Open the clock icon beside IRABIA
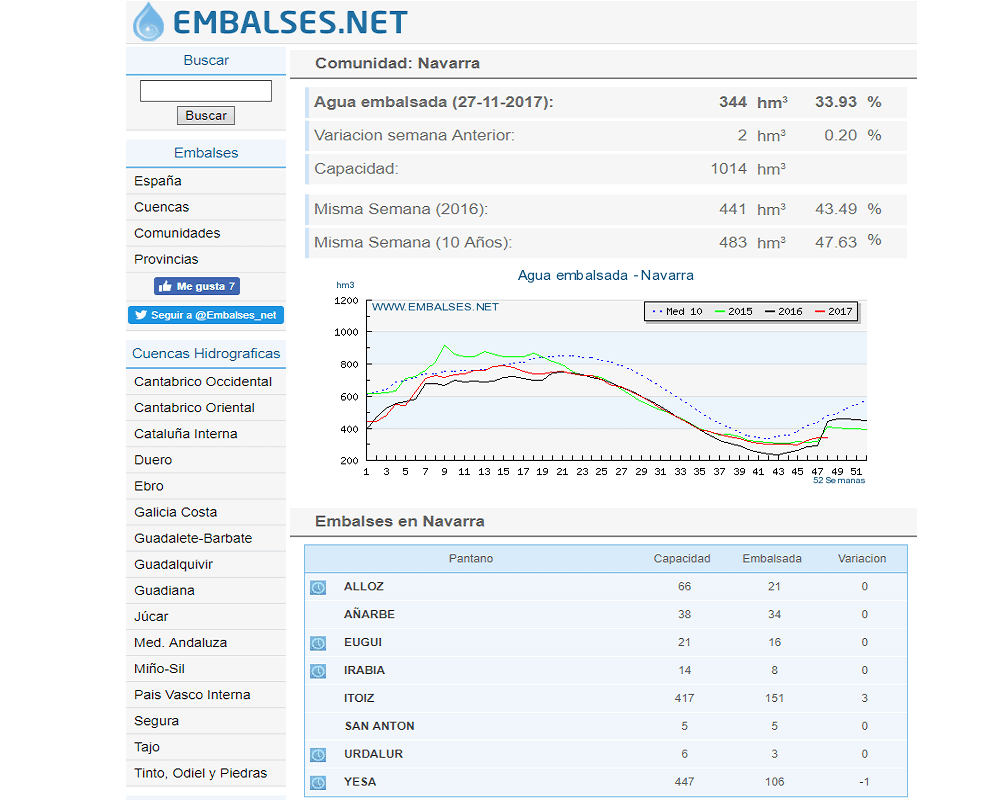999x800 pixels. [x=317, y=671]
